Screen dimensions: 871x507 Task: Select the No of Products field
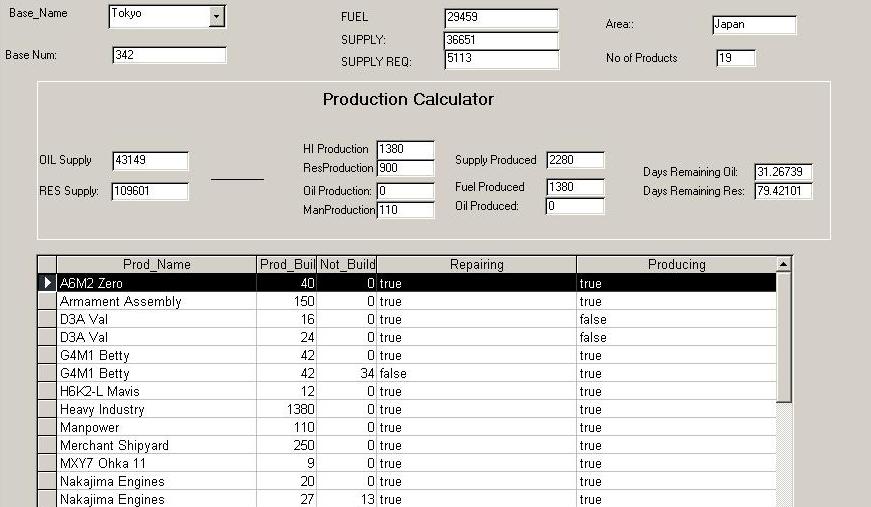735,59
